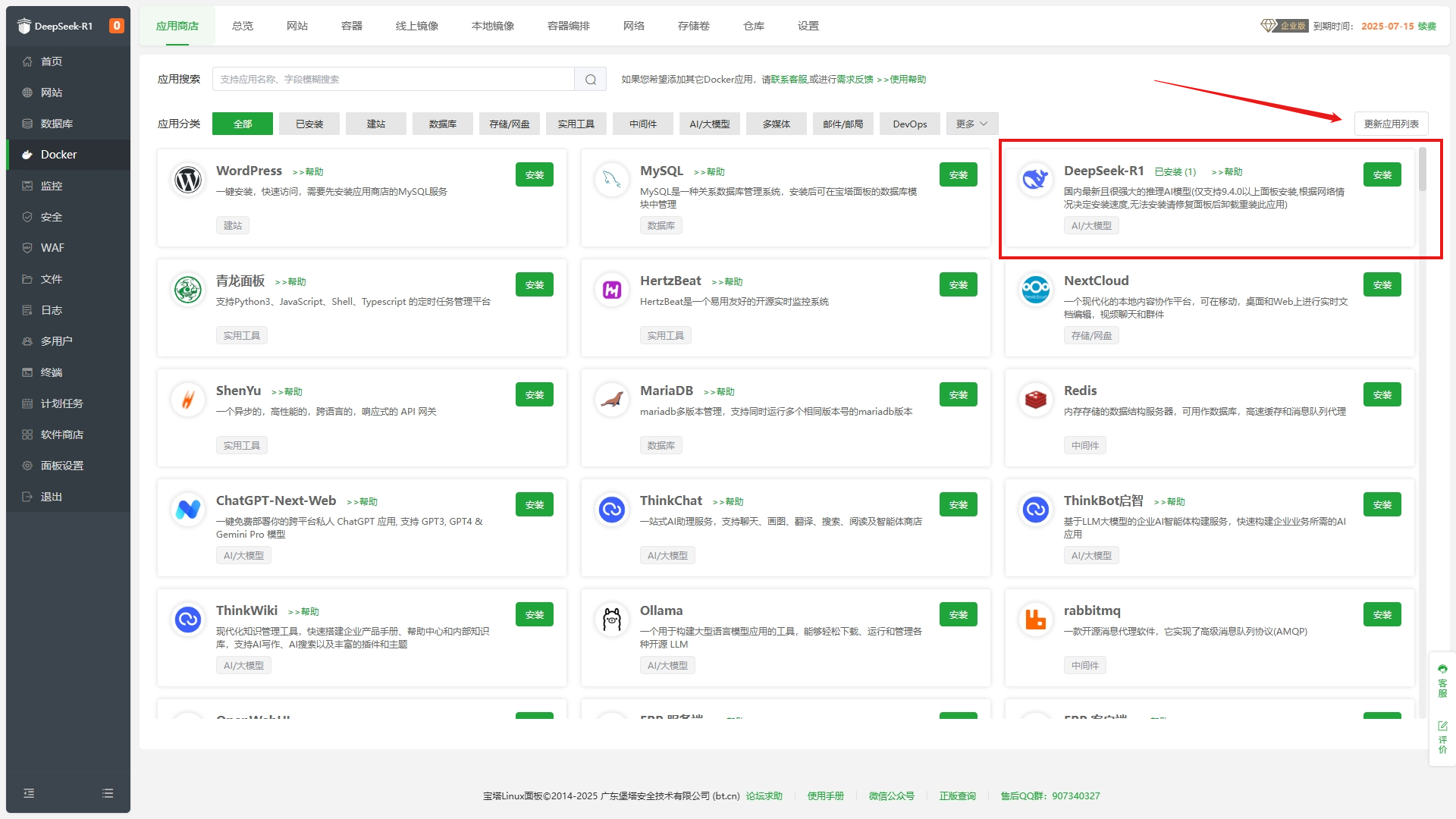Open the 论坛求助 footer link

click(x=764, y=796)
